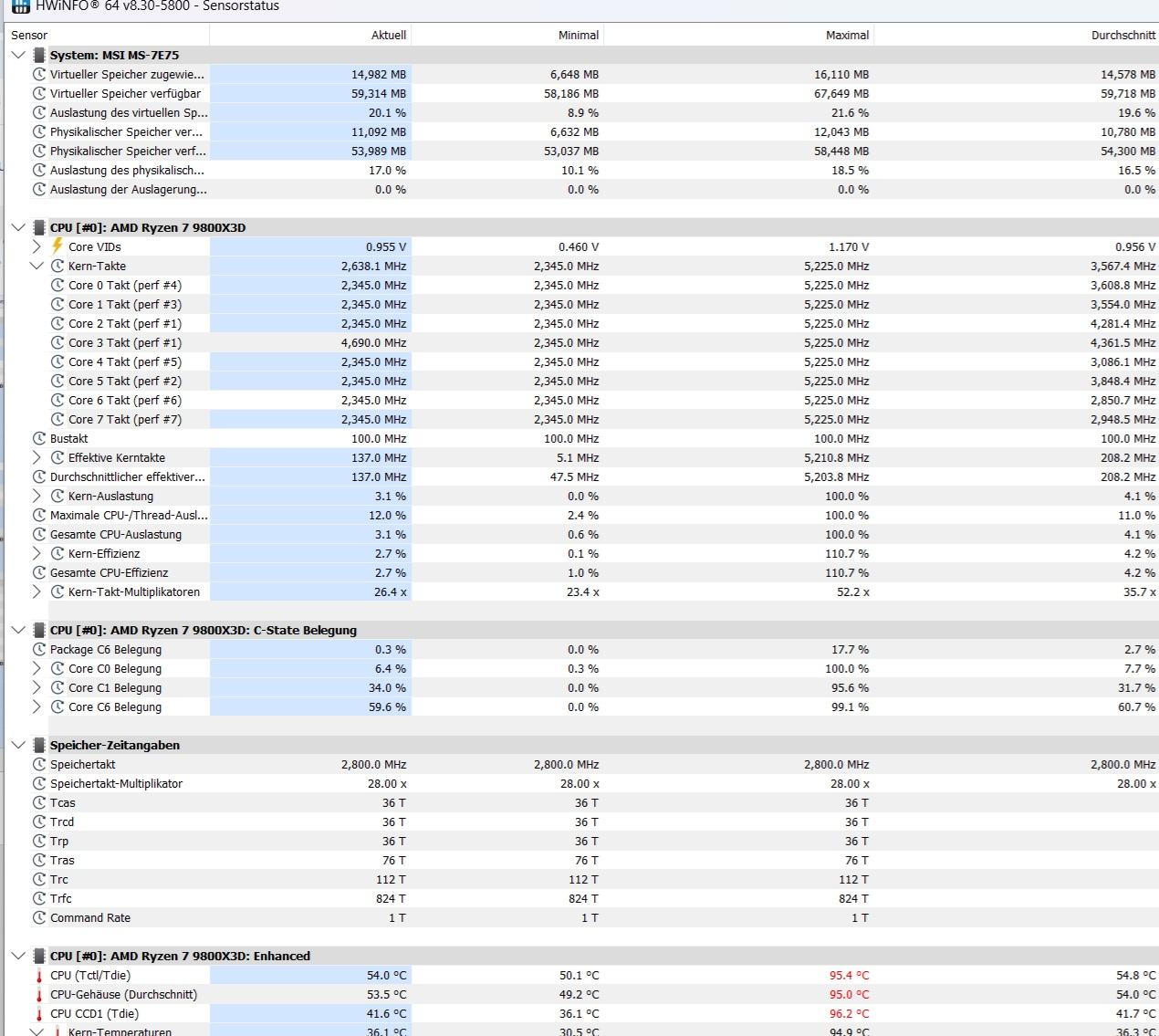1159x1036 pixels.
Task: Click the 14,982 MB virtual memory value
Action: (379, 74)
